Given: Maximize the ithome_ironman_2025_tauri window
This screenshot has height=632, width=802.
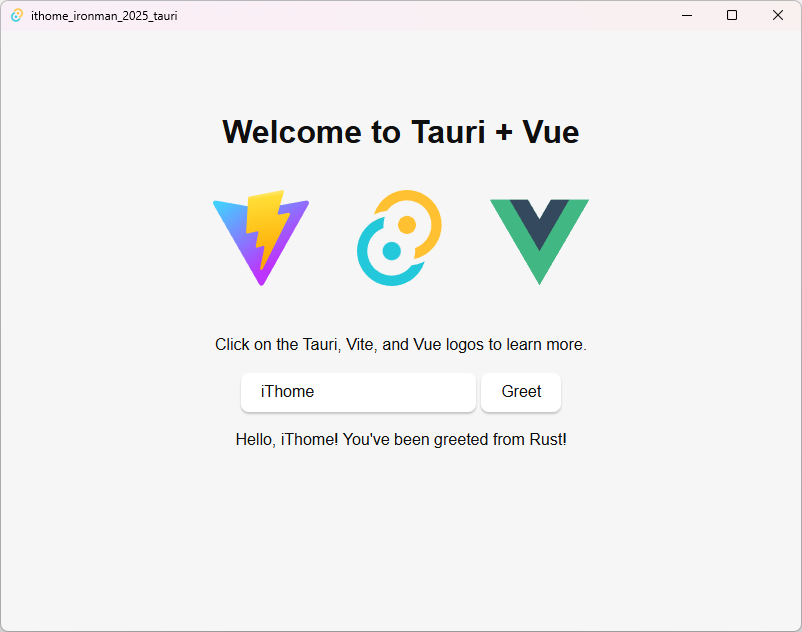Looking at the screenshot, I should pyautogui.click(x=732, y=15).
